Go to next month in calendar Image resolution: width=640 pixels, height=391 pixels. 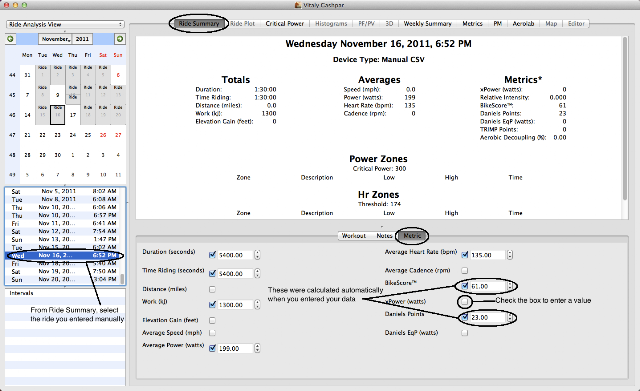120,39
